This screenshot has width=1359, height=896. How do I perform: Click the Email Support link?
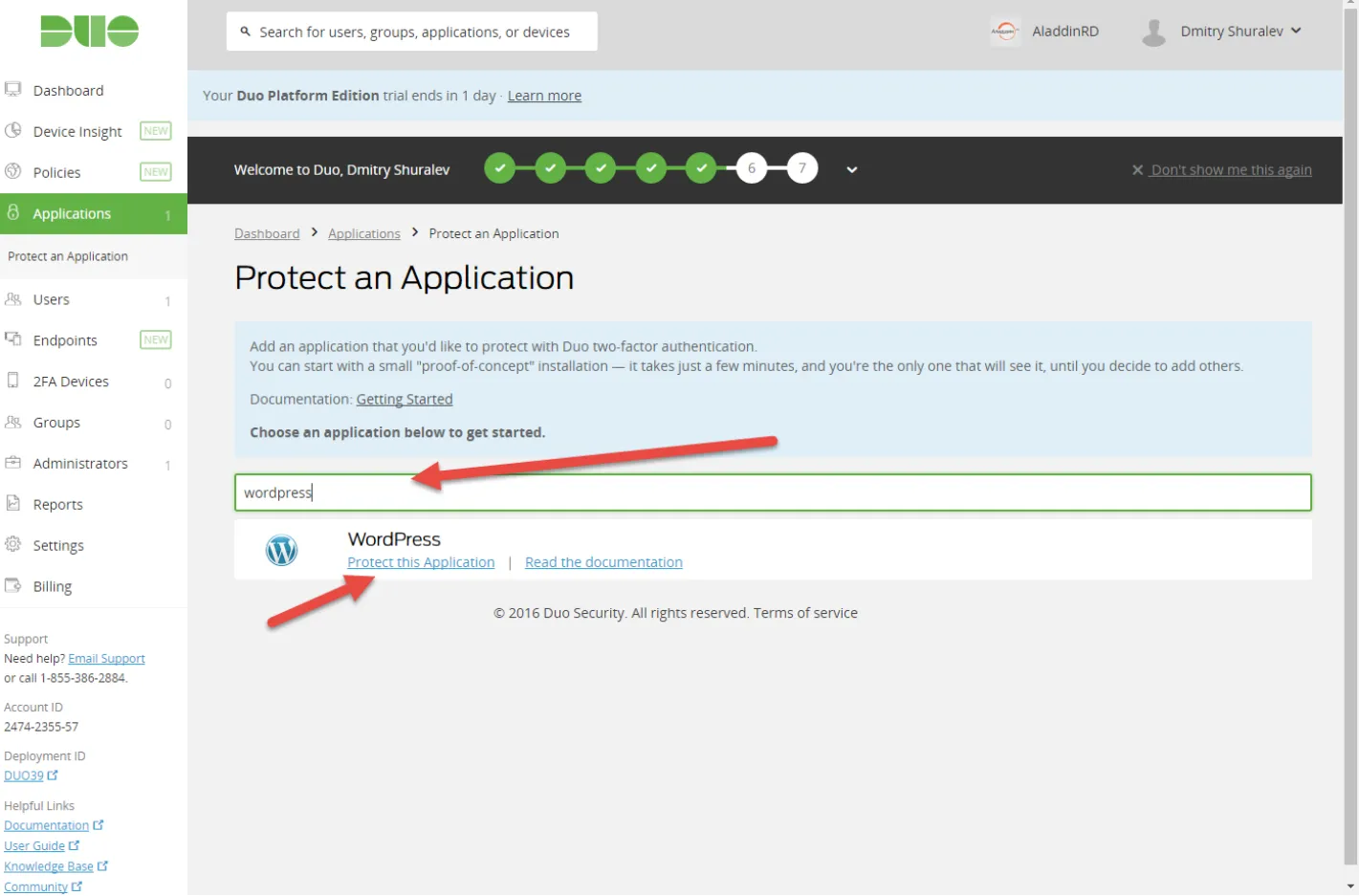(106, 659)
